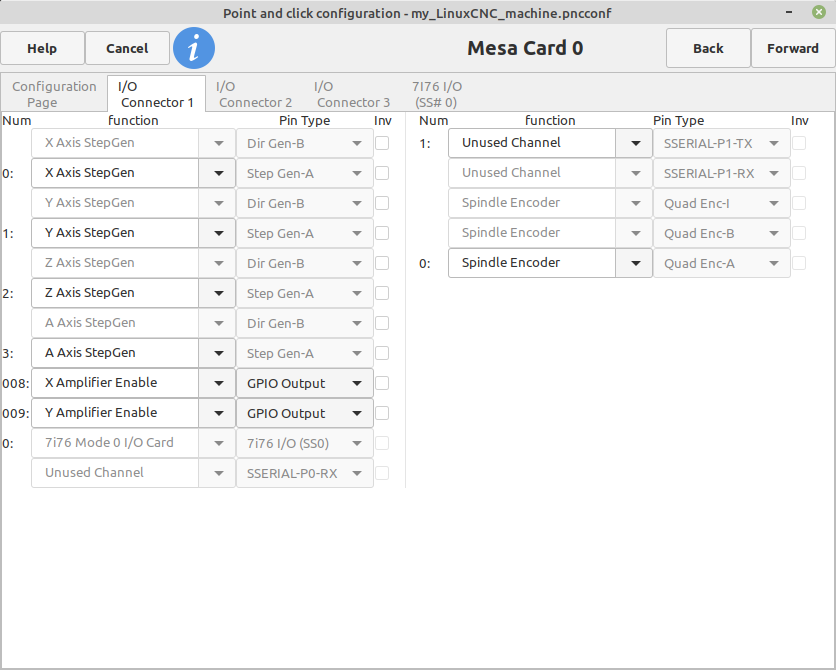Screen dimensions: 836x670
Task: Open the Quad Enc-I pin type dropdown
Action: (721, 203)
